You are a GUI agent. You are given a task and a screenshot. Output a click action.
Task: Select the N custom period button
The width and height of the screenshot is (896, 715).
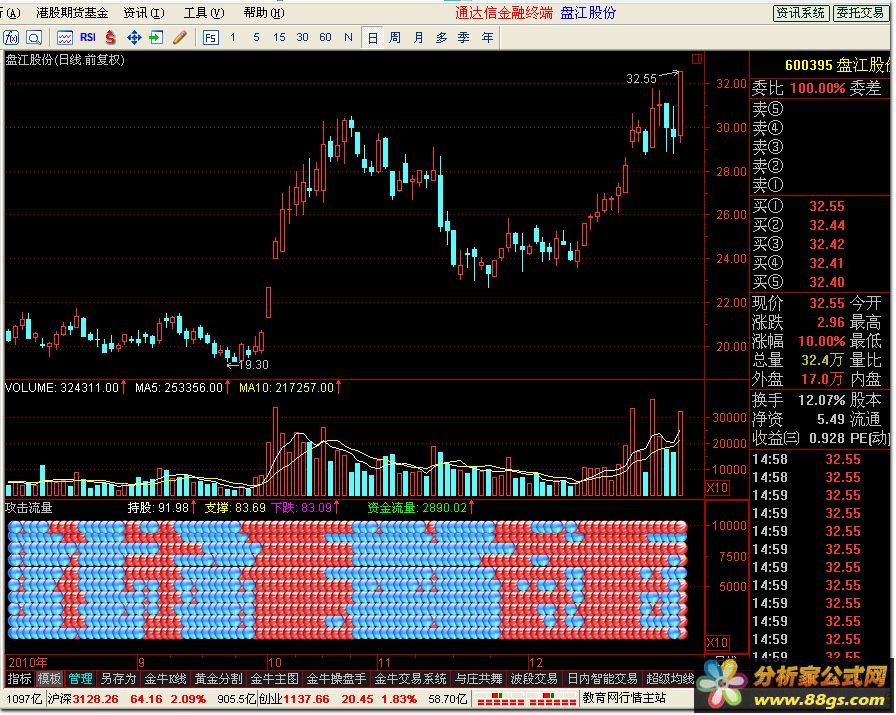coord(348,38)
